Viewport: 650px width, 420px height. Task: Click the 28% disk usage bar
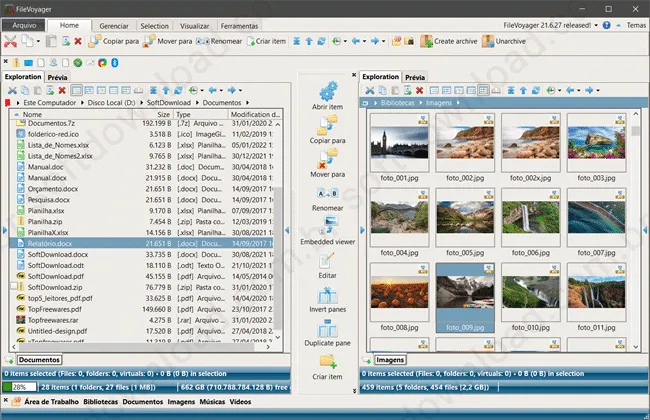coord(20,386)
